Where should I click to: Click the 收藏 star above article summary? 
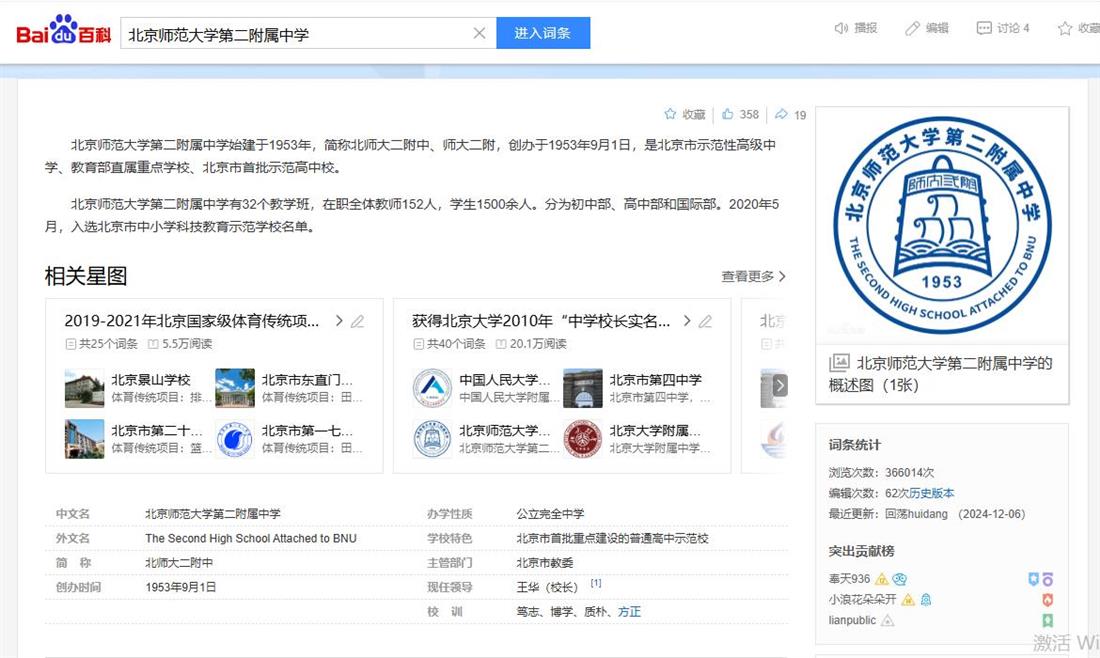tap(670, 114)
